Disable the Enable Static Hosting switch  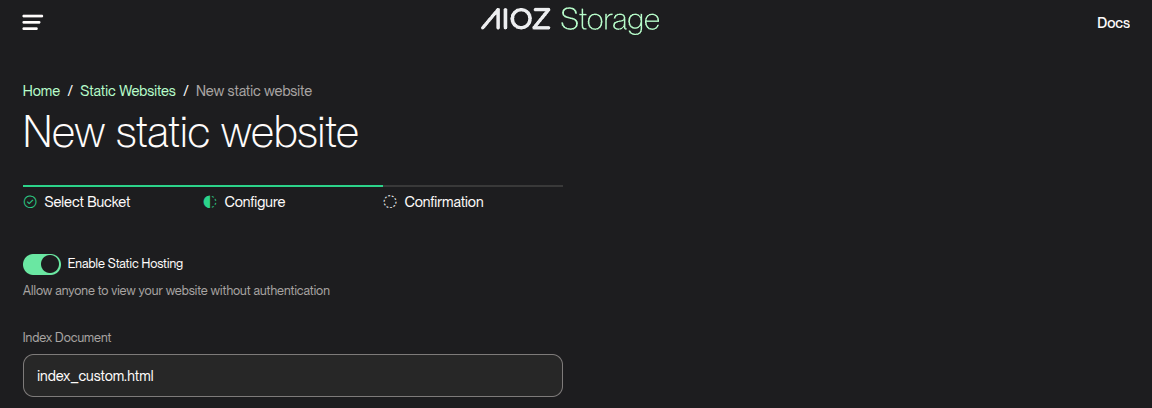(42, 264)
